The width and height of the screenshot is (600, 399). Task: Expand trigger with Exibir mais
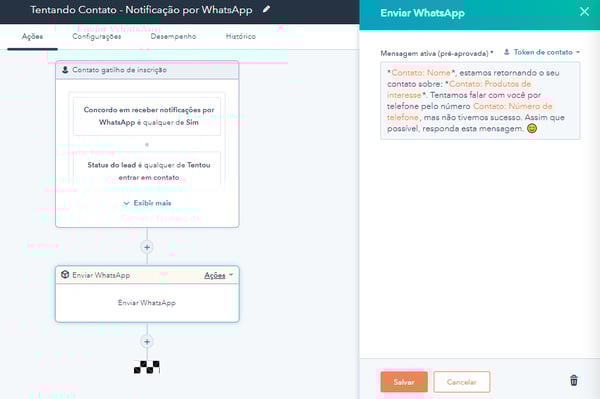pos(147,203)
